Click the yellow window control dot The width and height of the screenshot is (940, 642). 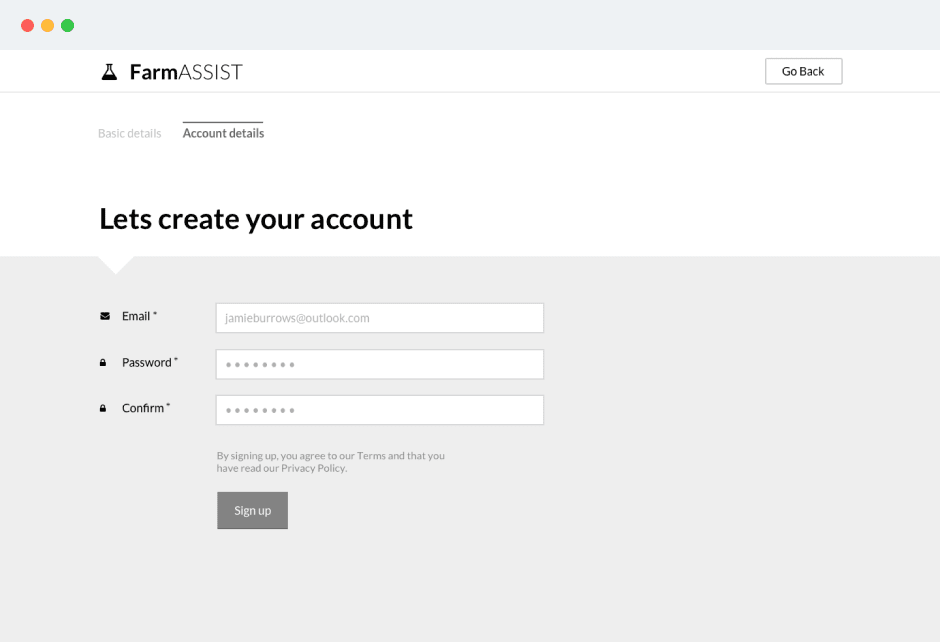[x=48, y=25]
